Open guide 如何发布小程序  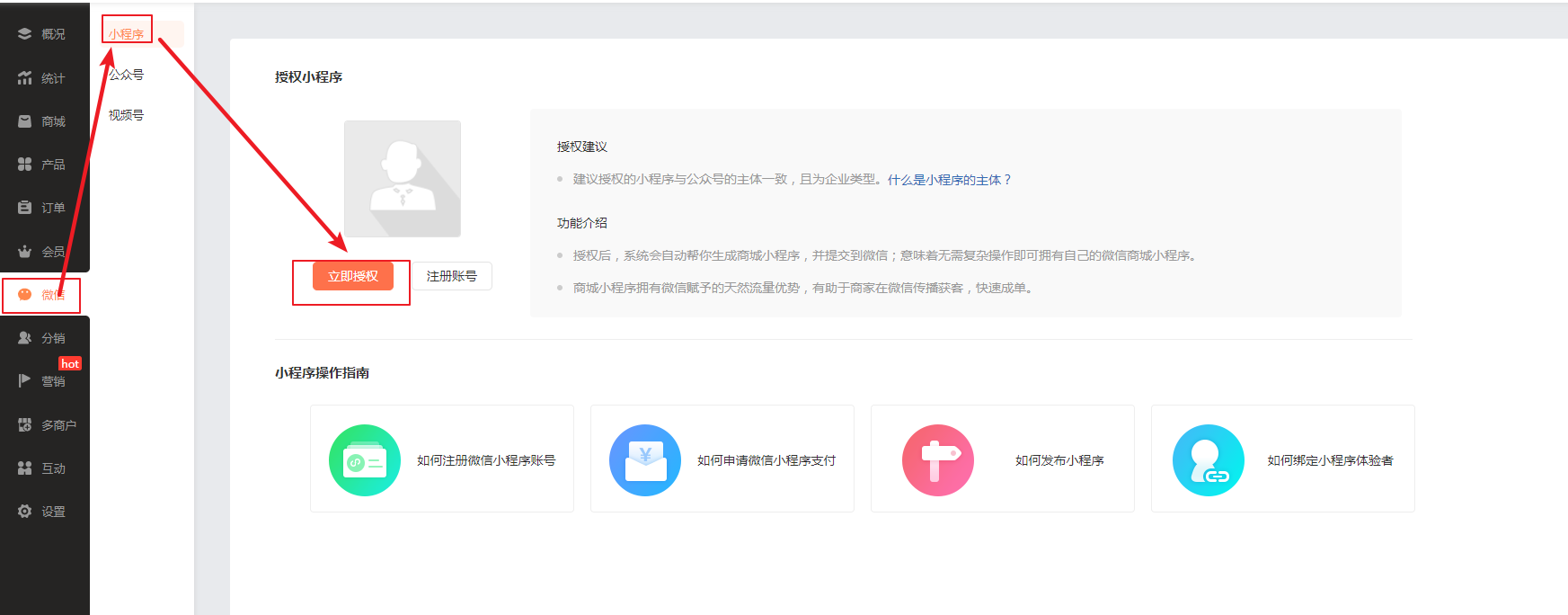click(1059, 460)
